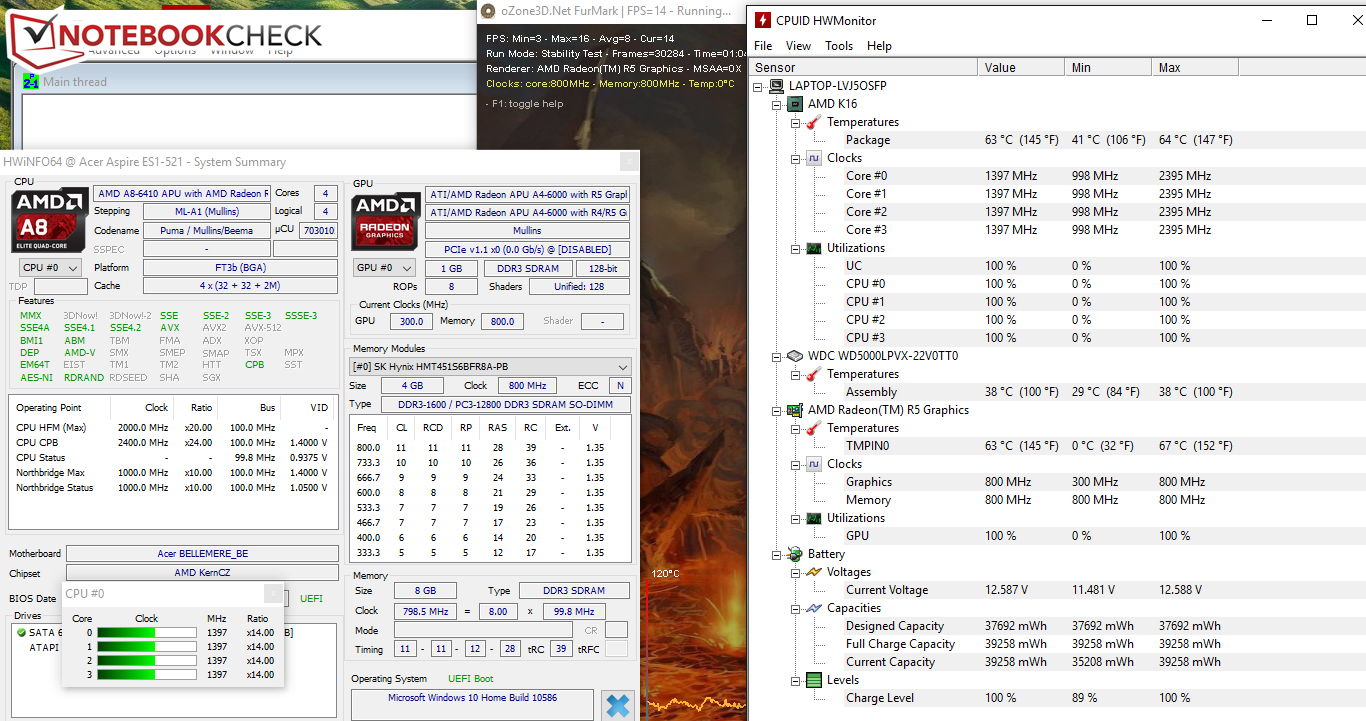Image resolution: width=1366 pixels, height=721 pixels.
Task: Click the AMD Radeon Graphics logo in HWiNFO64
Action: [384, 222]
